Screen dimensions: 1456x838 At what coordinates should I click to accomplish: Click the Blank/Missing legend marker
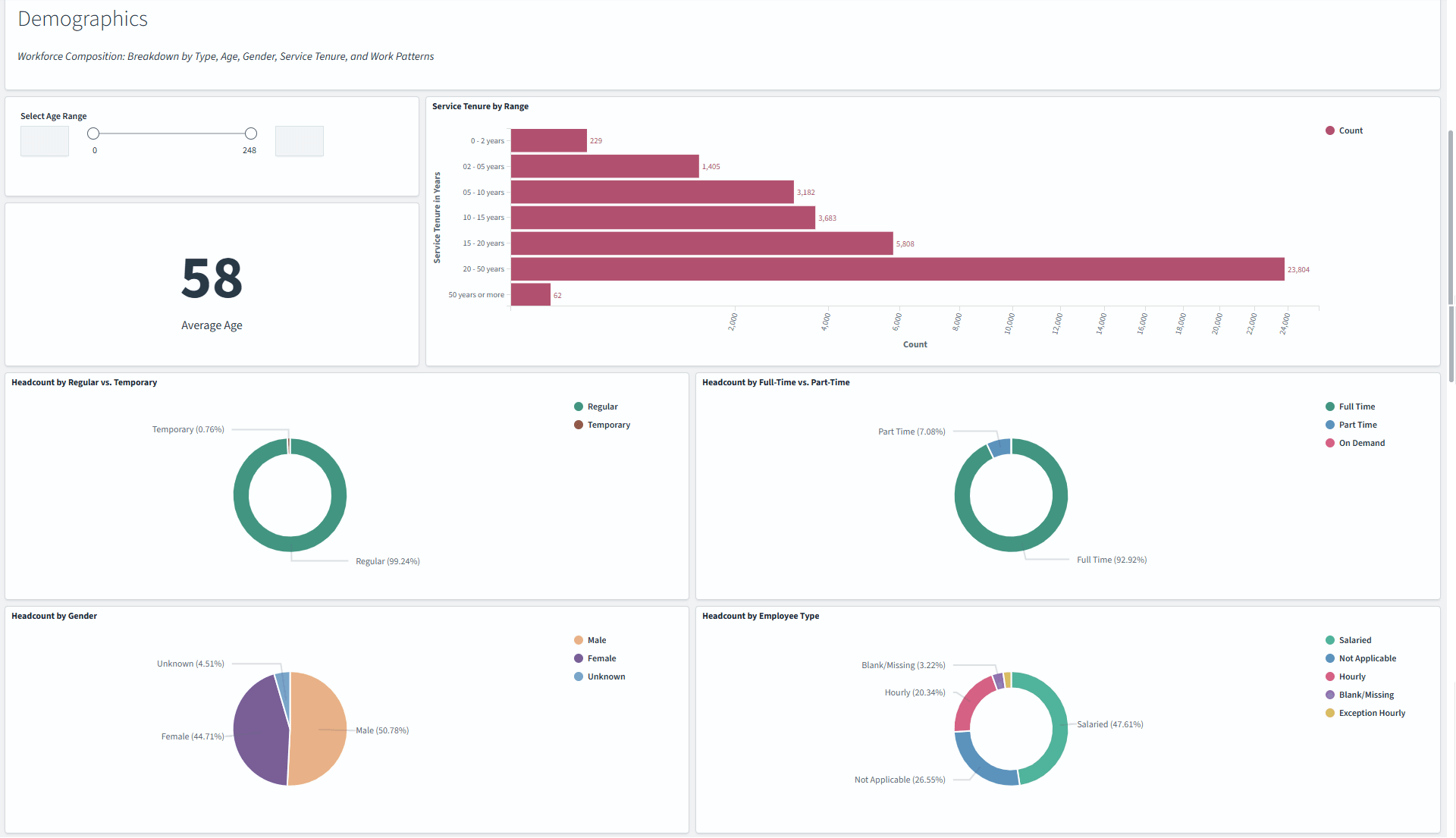(x=1329, y=695)
